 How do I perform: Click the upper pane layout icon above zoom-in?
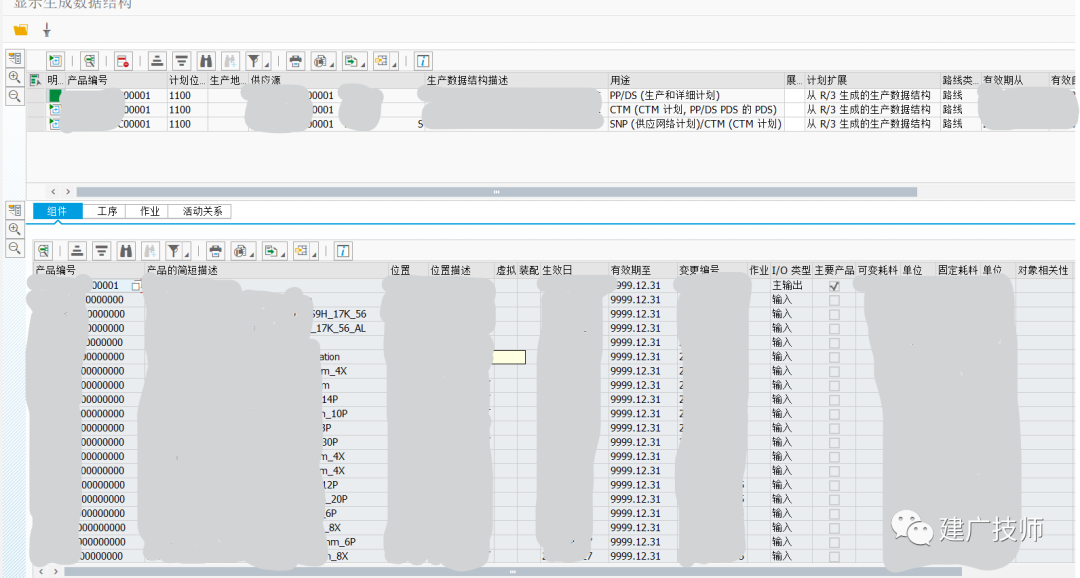14,58
